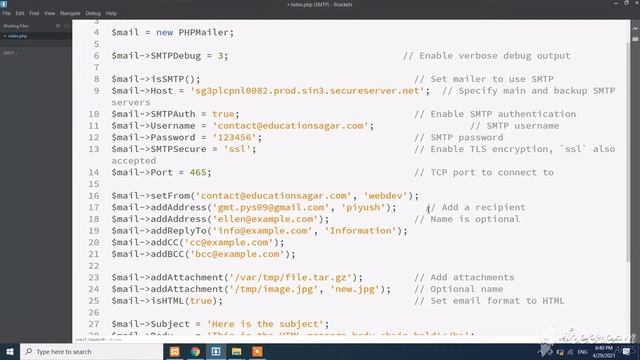
Task: Open the notification center icon
Action: (x=626, y=352)
